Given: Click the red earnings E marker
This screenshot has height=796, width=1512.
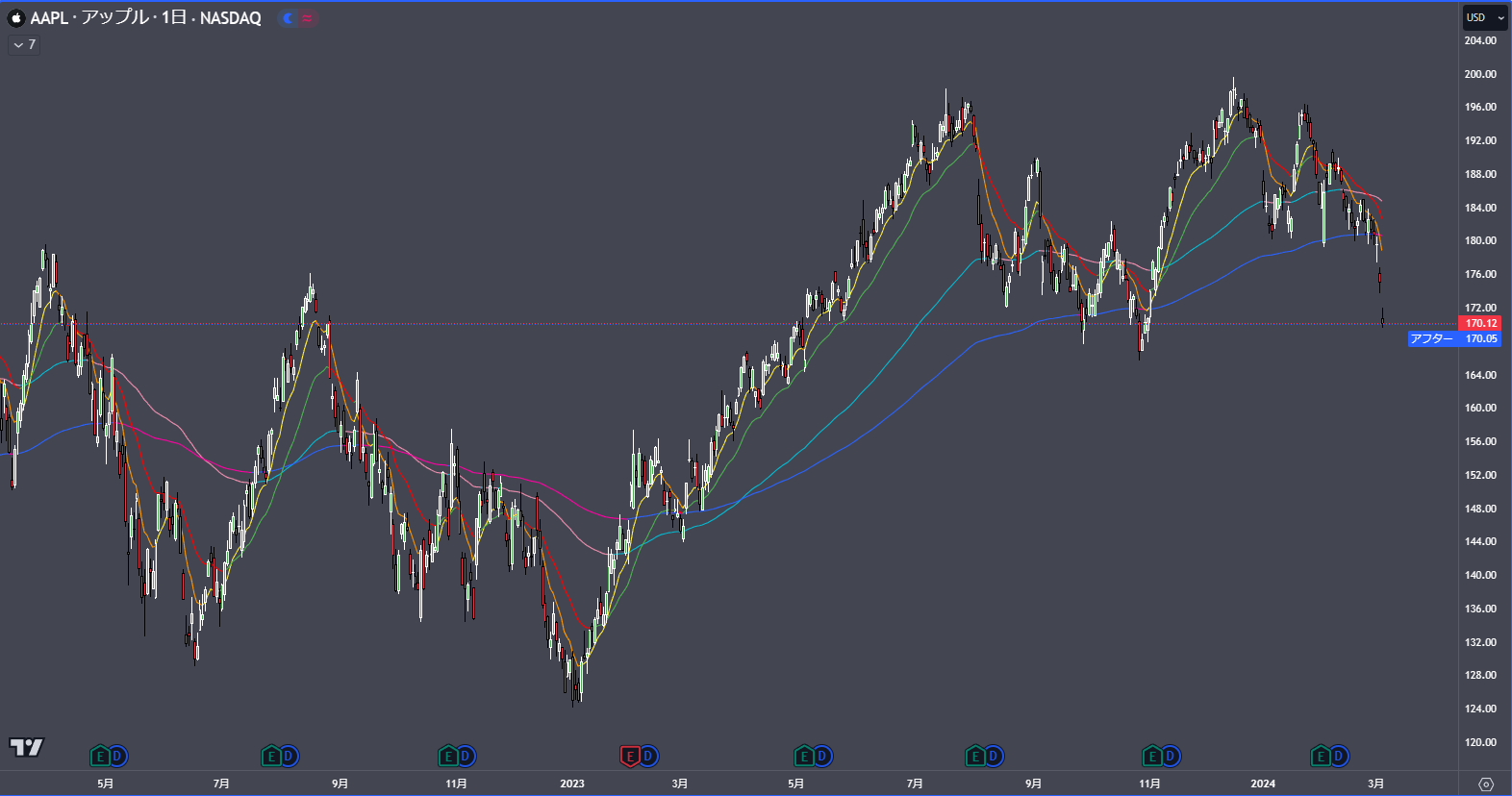Looking at the screenshot, I should (x=630, y=757).
